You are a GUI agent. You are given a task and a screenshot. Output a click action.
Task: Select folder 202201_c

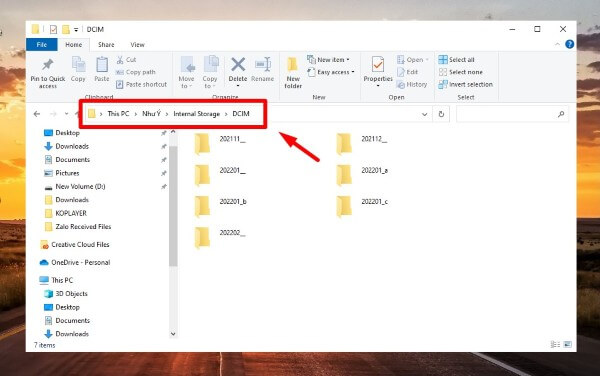pos(362,206)
